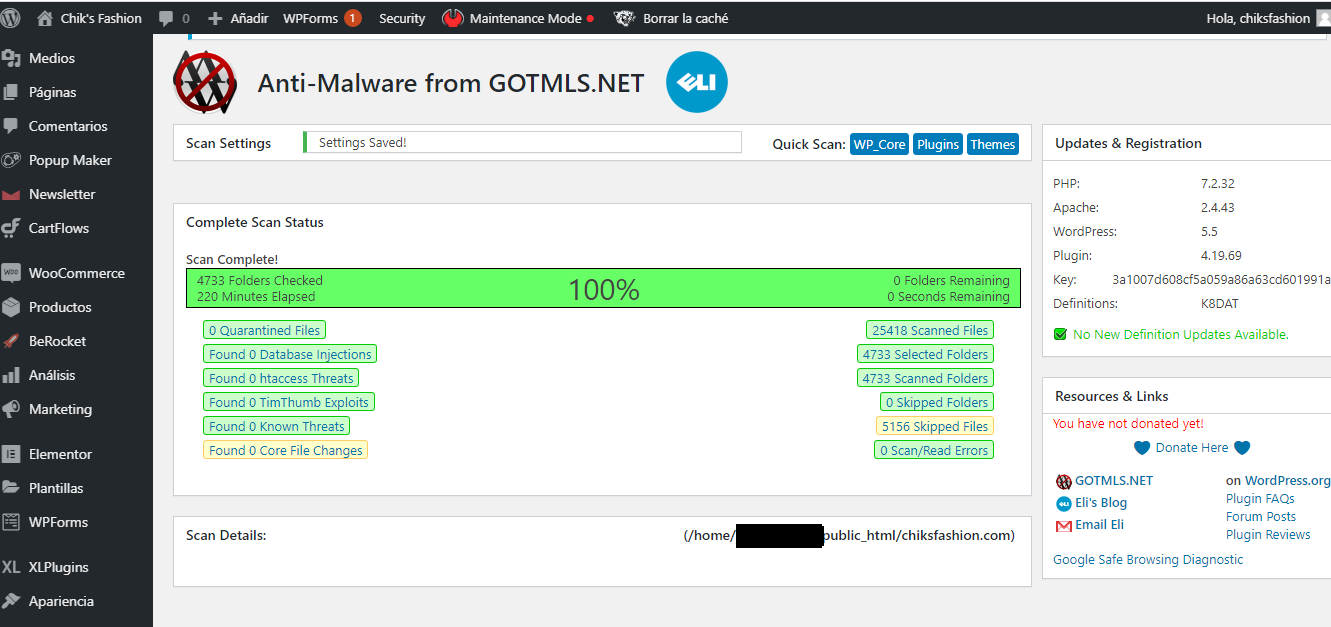Click the Popup Maker icon
The image size is (1331, 627).
tap(12, 160)
